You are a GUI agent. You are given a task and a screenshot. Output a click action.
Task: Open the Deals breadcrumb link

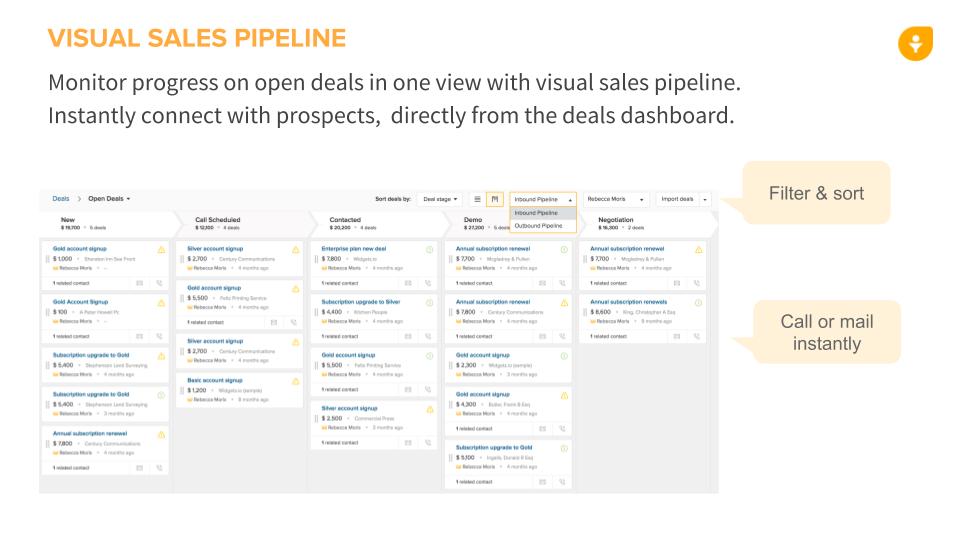coord(61,199)
